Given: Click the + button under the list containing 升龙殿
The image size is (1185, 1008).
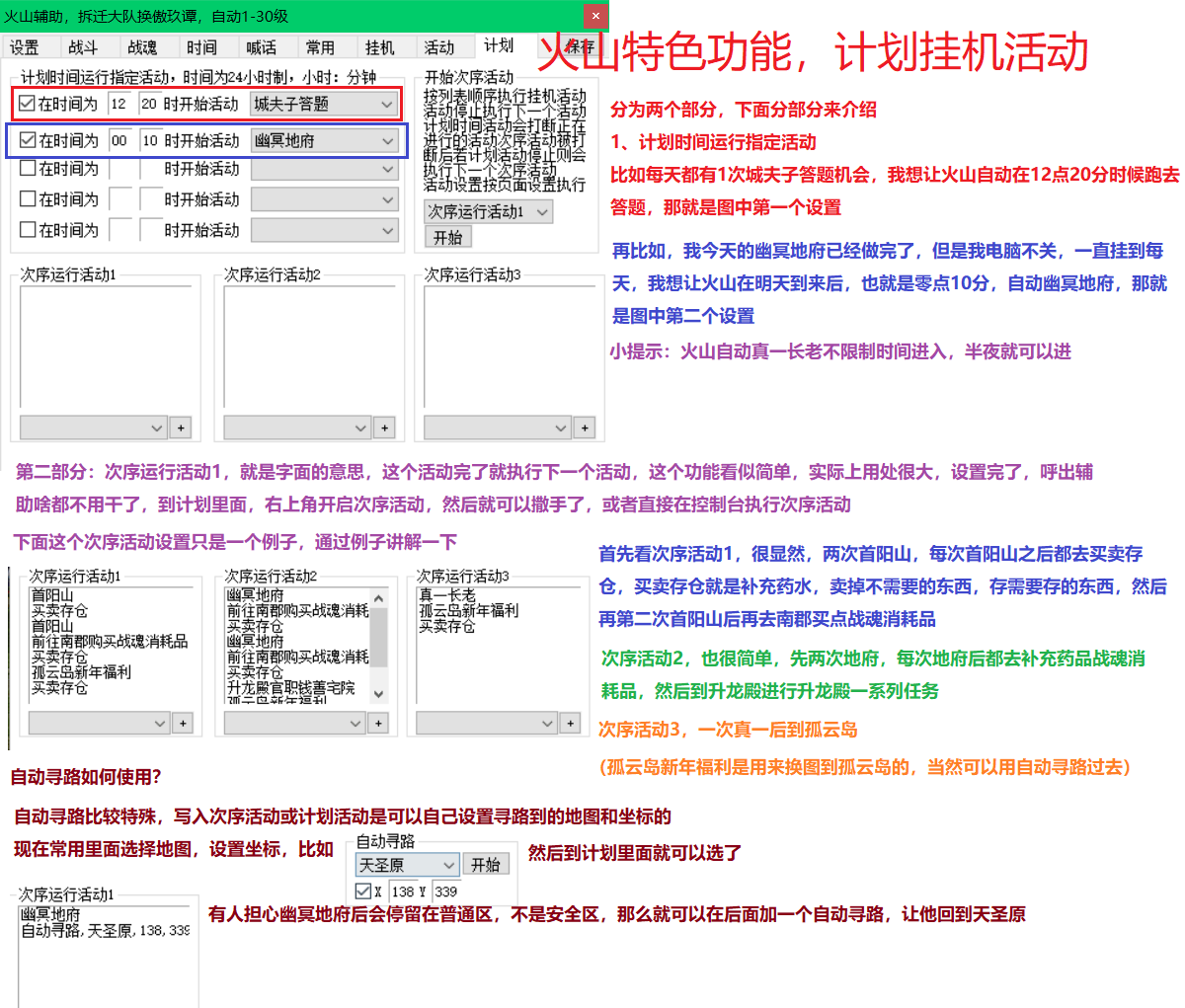Looking at the screenshot, I should point(378,724).
